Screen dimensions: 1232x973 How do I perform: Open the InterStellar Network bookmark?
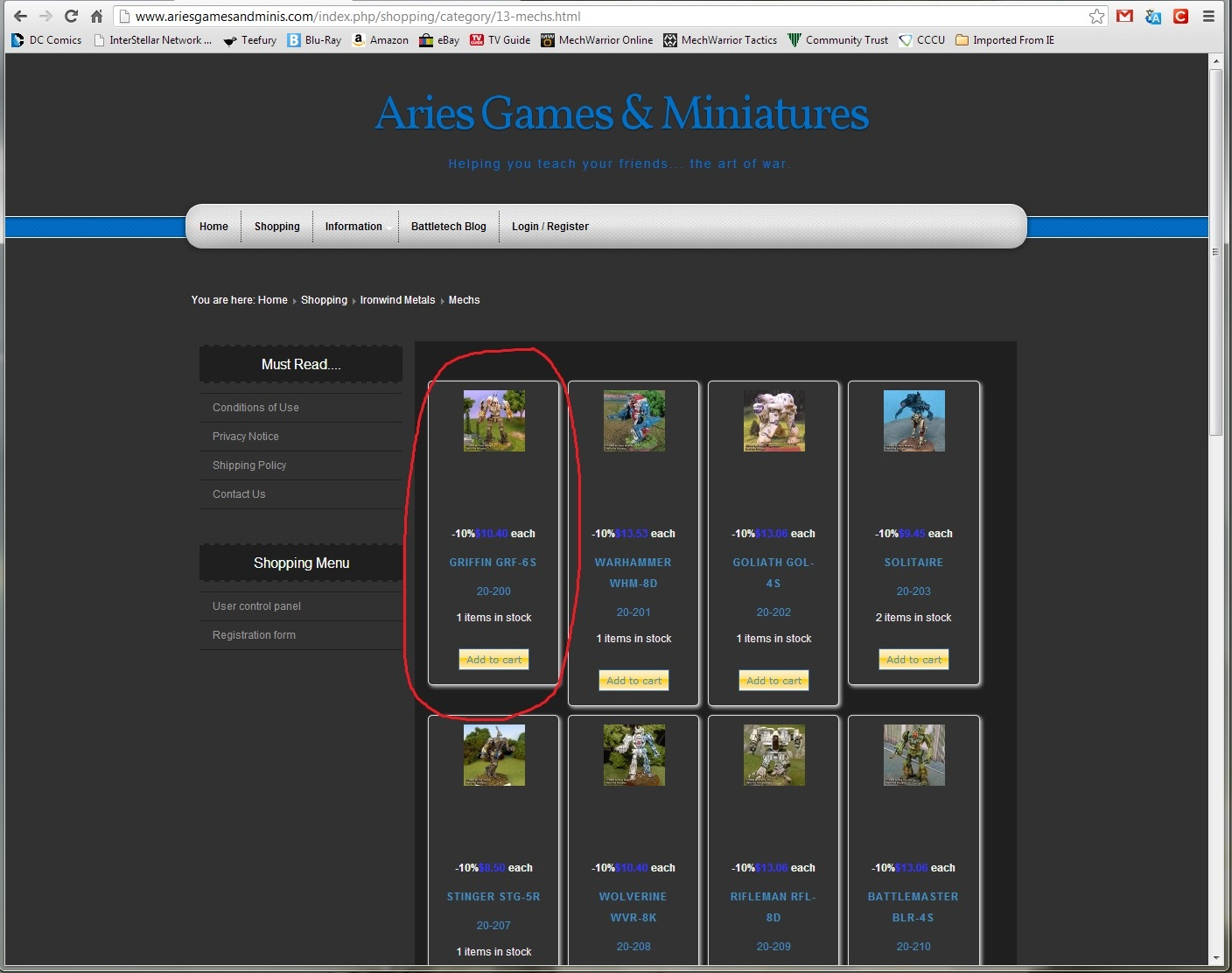click(152, 39)
